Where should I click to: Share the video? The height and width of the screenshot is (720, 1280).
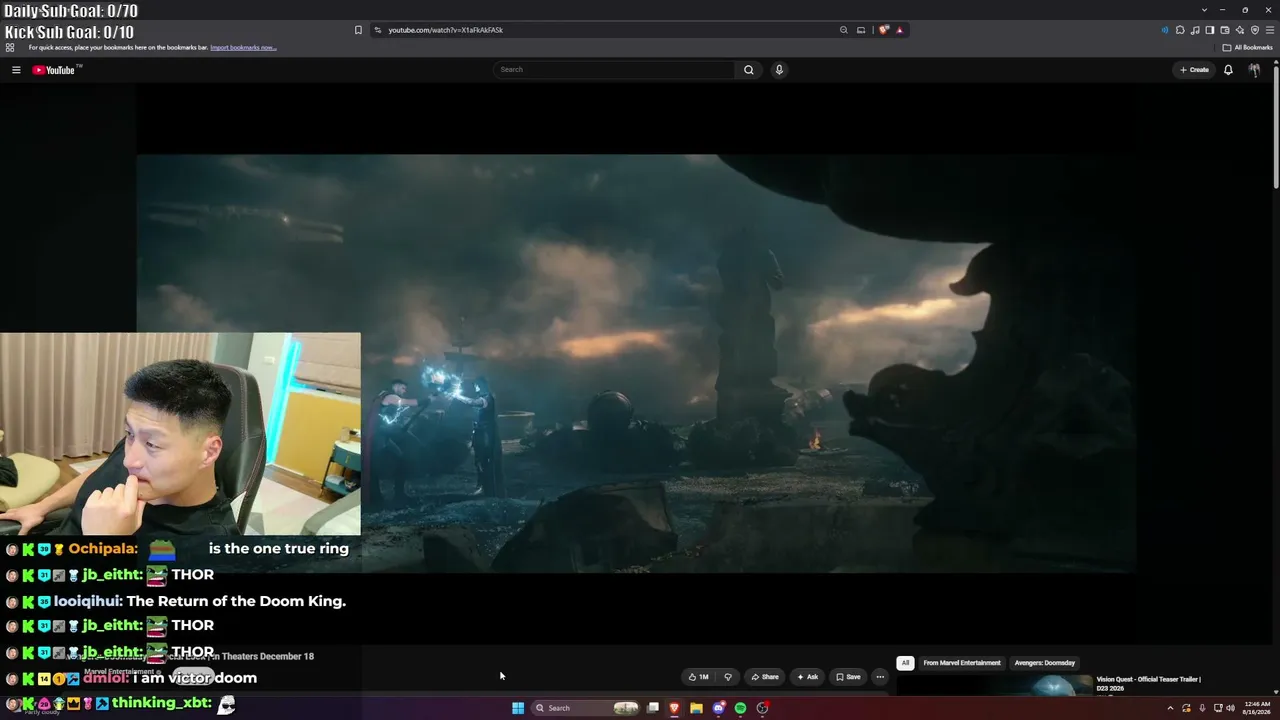point(765,677)
